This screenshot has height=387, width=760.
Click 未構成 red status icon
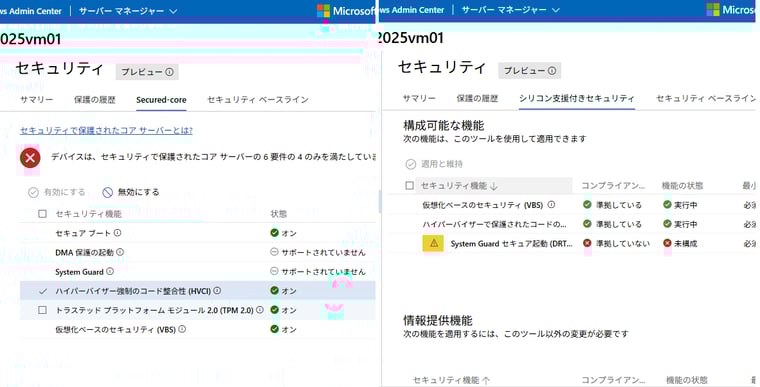click(667, 243)
